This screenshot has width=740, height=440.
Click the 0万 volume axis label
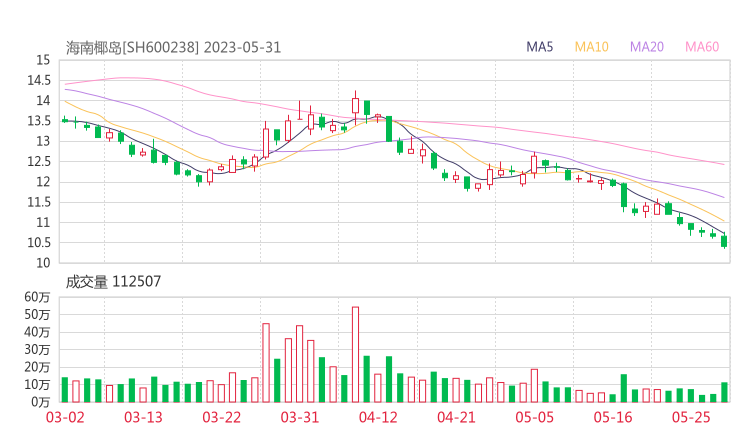[x=41, y=402]
